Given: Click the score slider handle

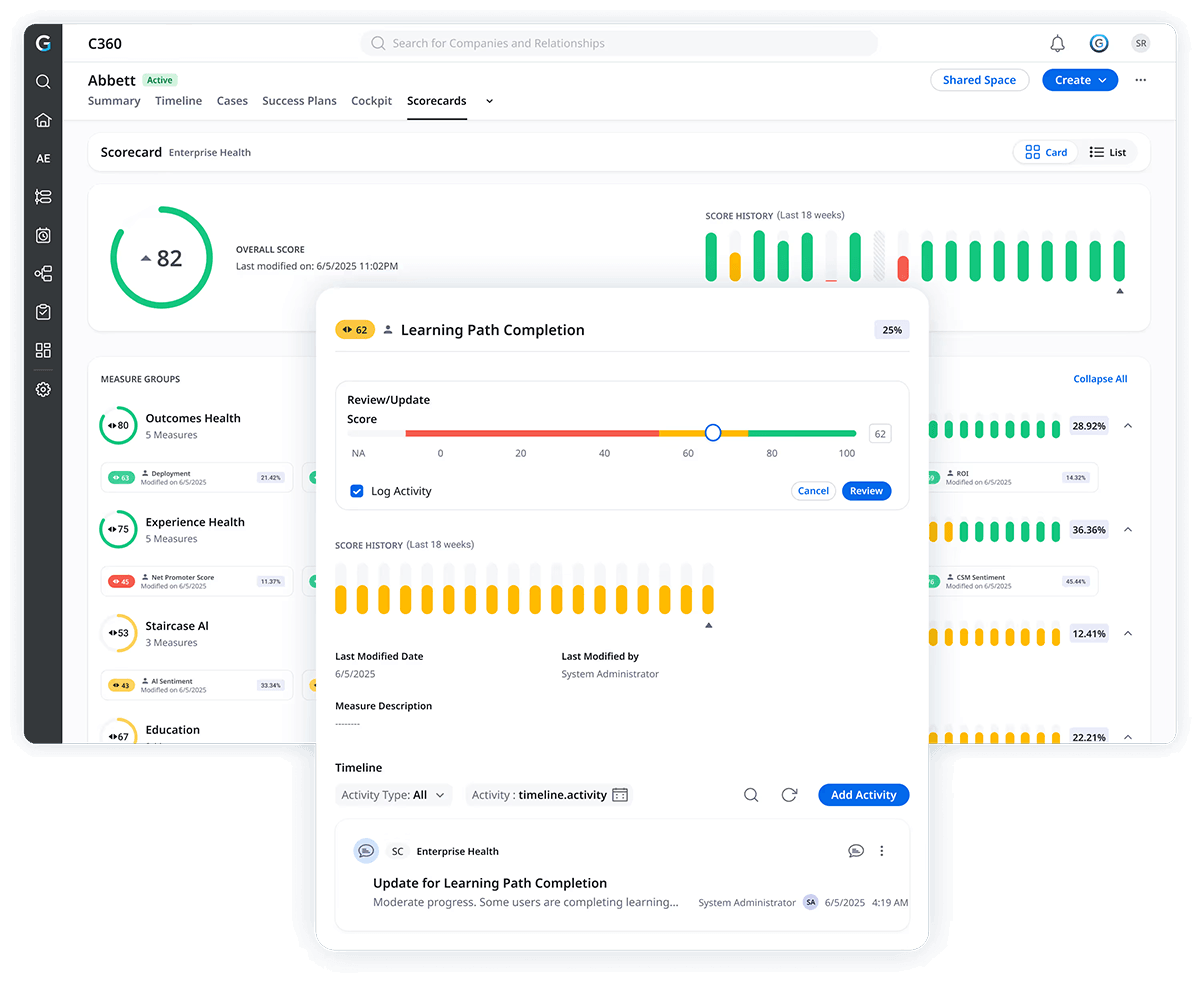Looking at the screenshot, I should (x=712, y=433).
